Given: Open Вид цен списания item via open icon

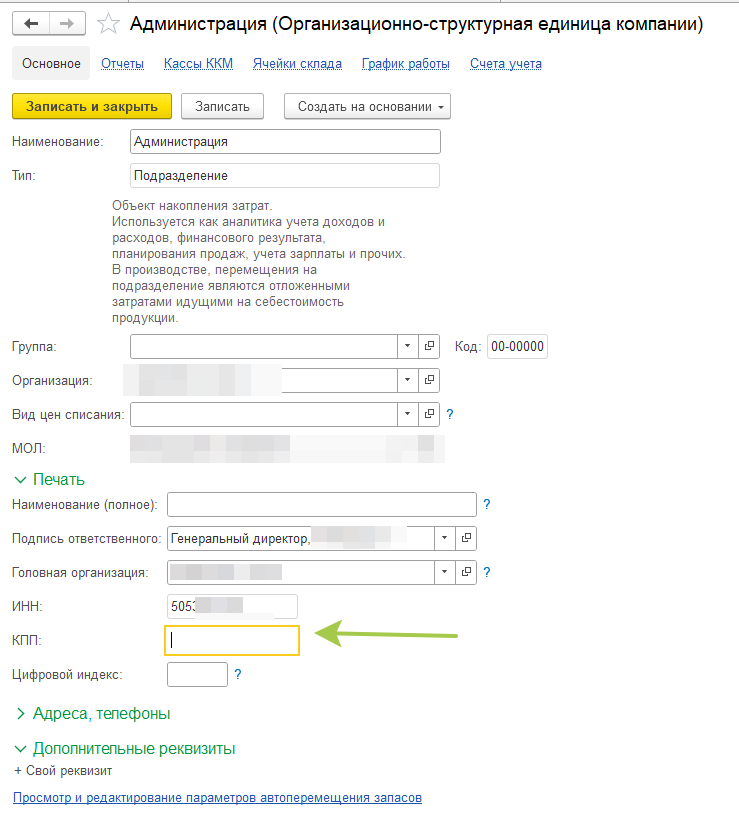Looking at the screenshot, I should [430, 413].
